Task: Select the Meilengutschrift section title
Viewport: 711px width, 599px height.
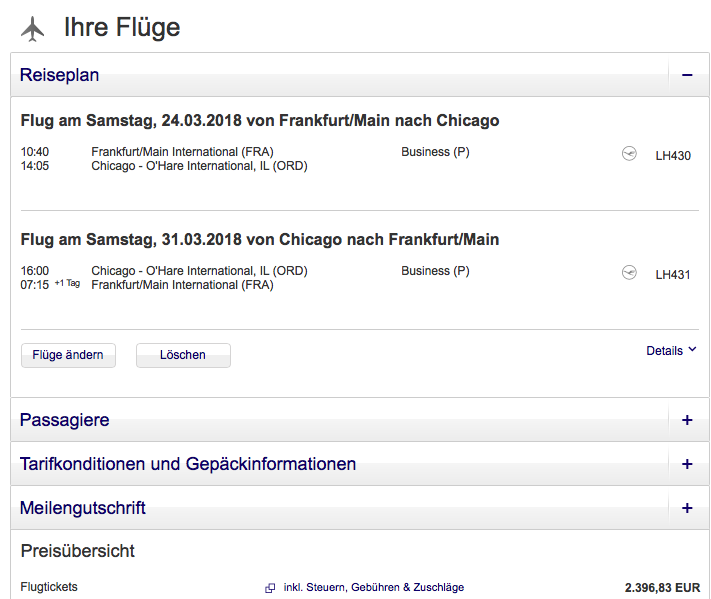Action: pos(83,508)
